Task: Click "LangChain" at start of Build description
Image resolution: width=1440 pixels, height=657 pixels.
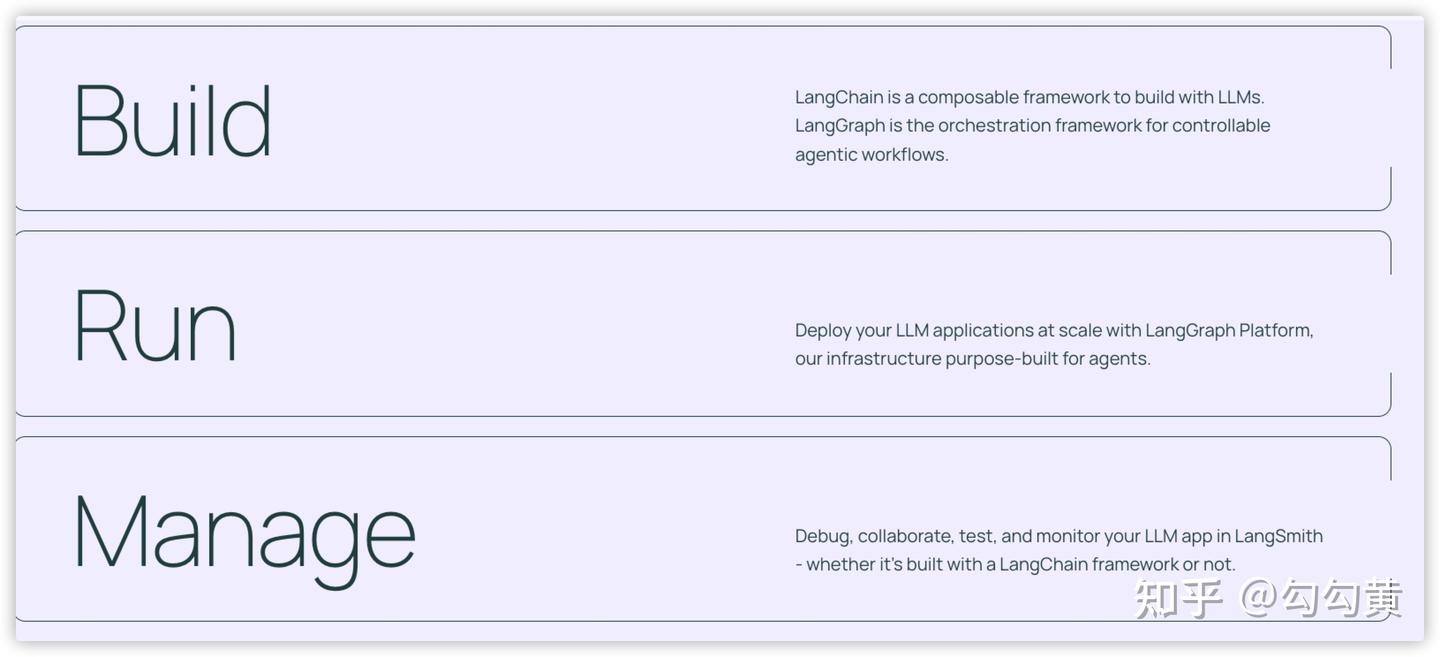Action: click(x=839, y=98)
